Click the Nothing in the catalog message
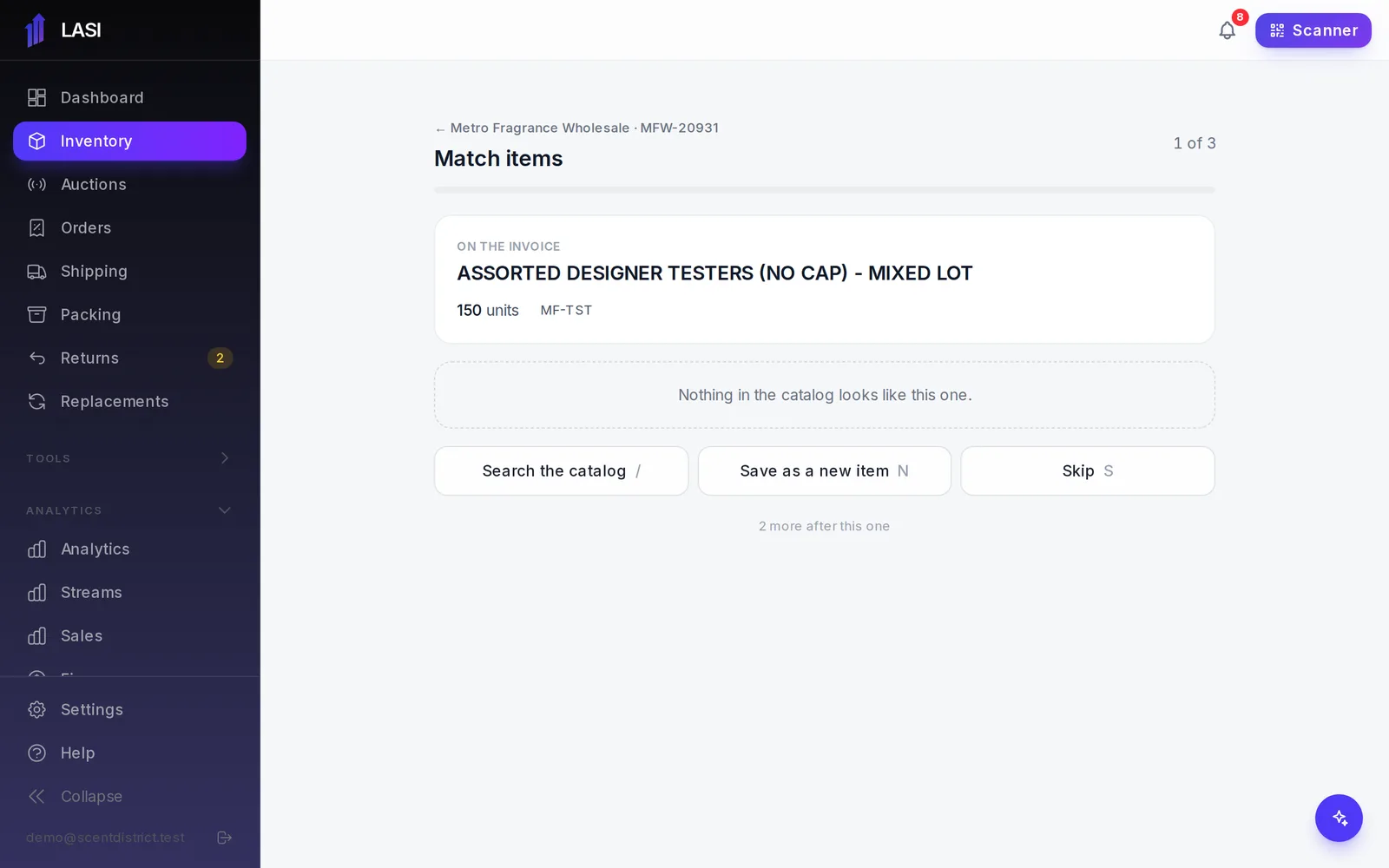Image resolution: width=1389 pixels, height=868 pixels. 825,395
